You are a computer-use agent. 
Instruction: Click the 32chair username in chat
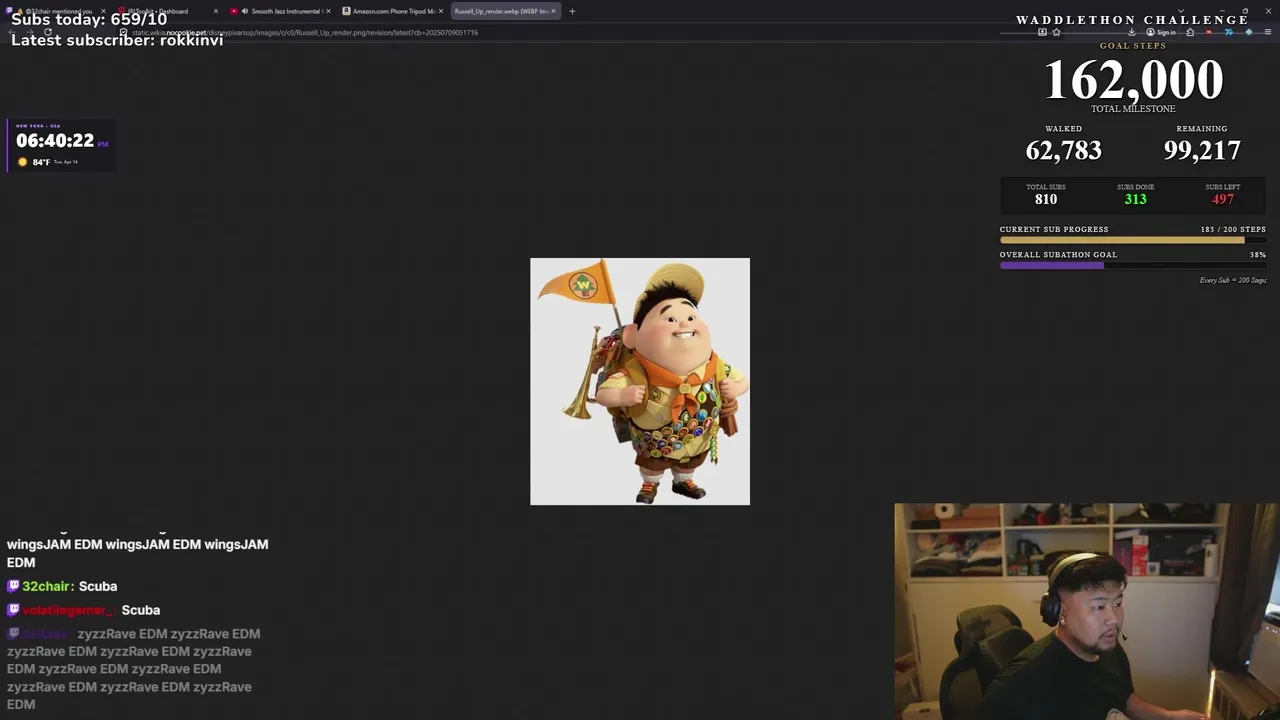click(x=46, y=586)
